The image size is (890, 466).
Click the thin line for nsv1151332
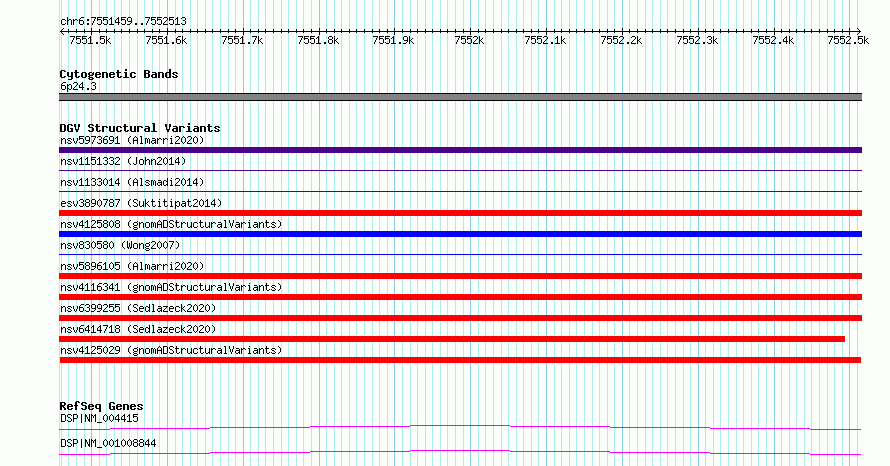(460, 170)
